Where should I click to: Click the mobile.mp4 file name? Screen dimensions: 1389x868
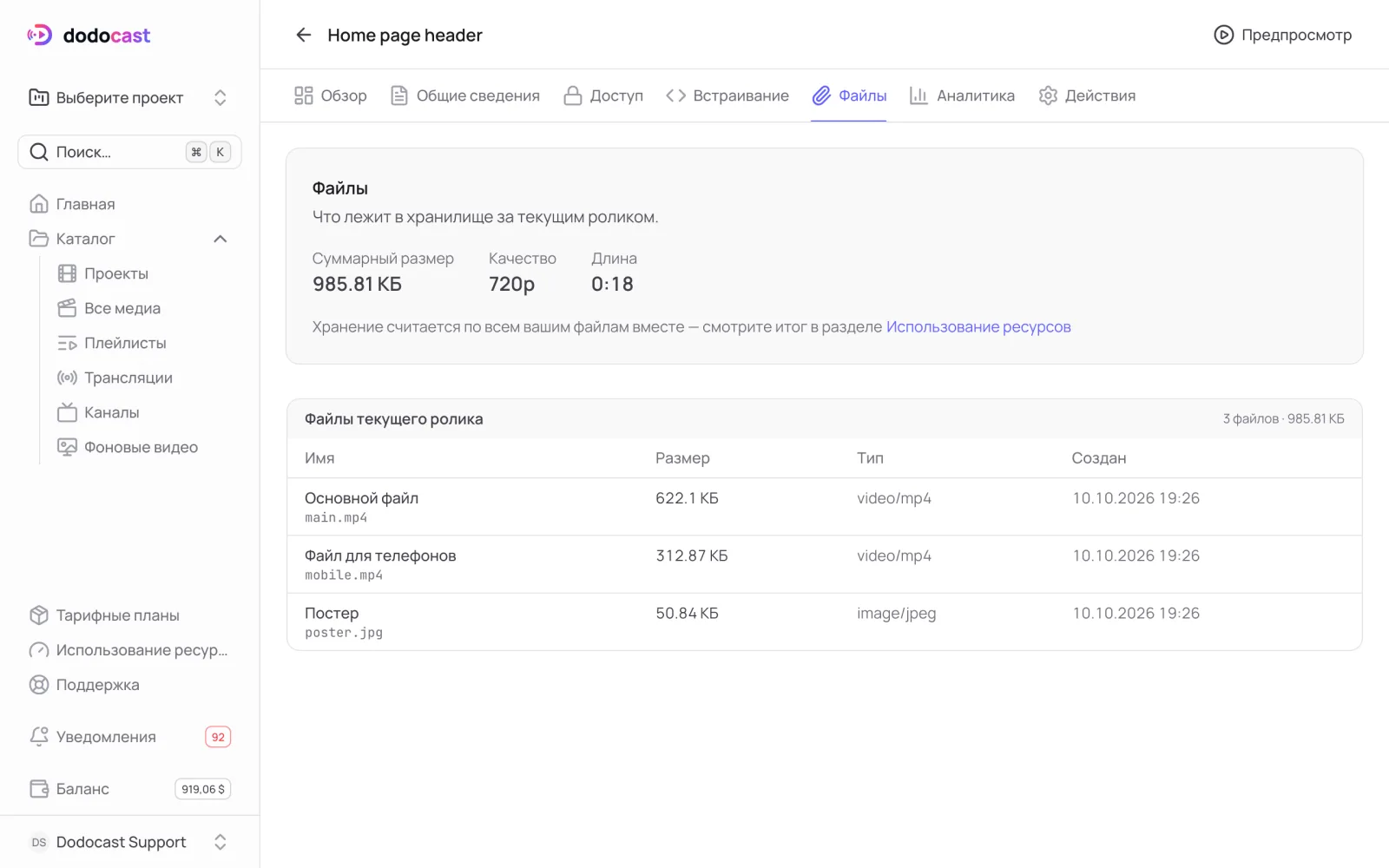click(x=344, y=575)
